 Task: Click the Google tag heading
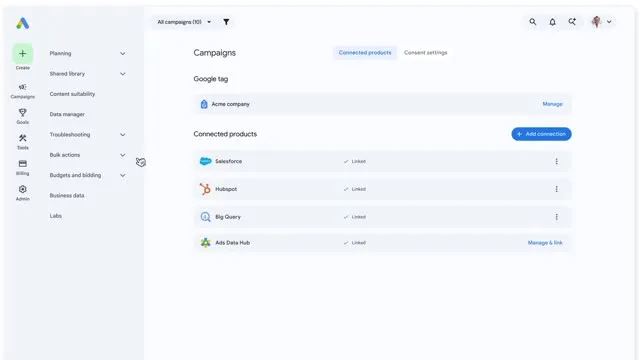[211, 79]
